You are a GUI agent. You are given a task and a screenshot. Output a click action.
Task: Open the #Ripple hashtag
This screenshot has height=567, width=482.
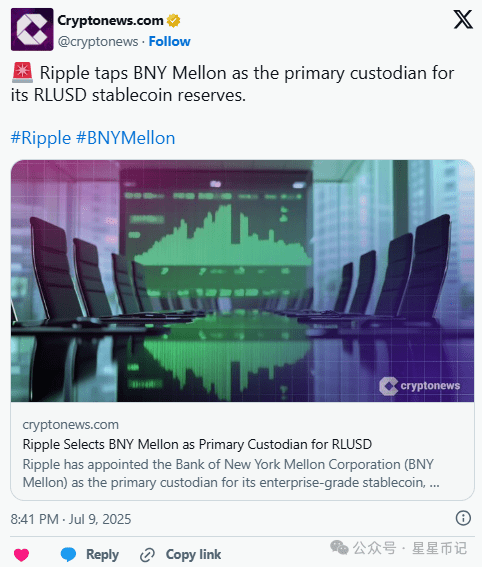click(41, 138)
